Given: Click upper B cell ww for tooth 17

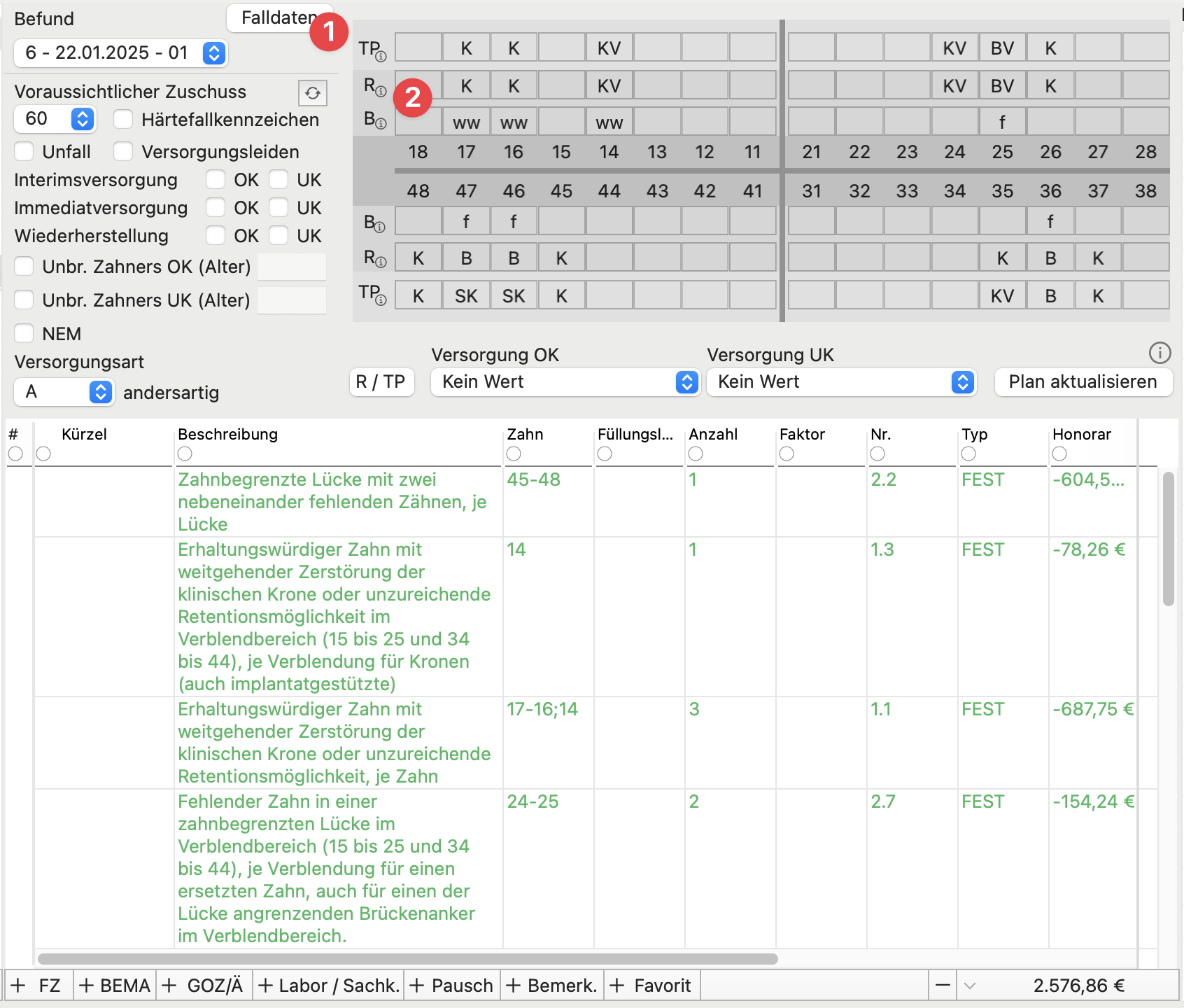Looking at the screenshot, I should (466, 122).
